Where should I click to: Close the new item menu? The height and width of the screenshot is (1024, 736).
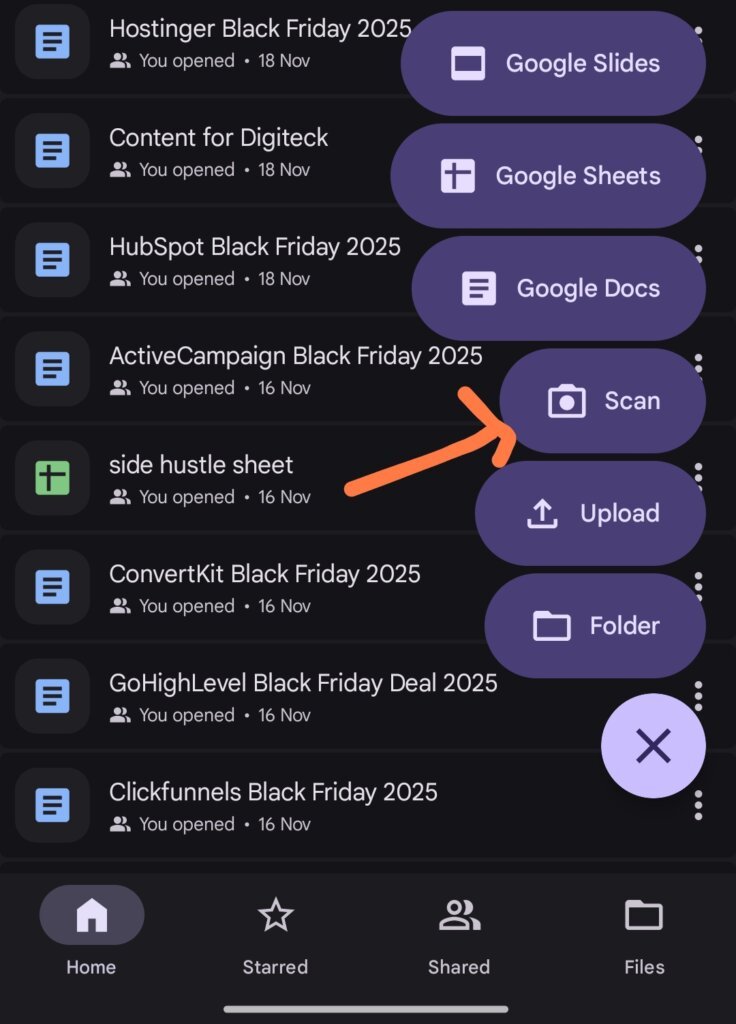click(x=653, y=746)
